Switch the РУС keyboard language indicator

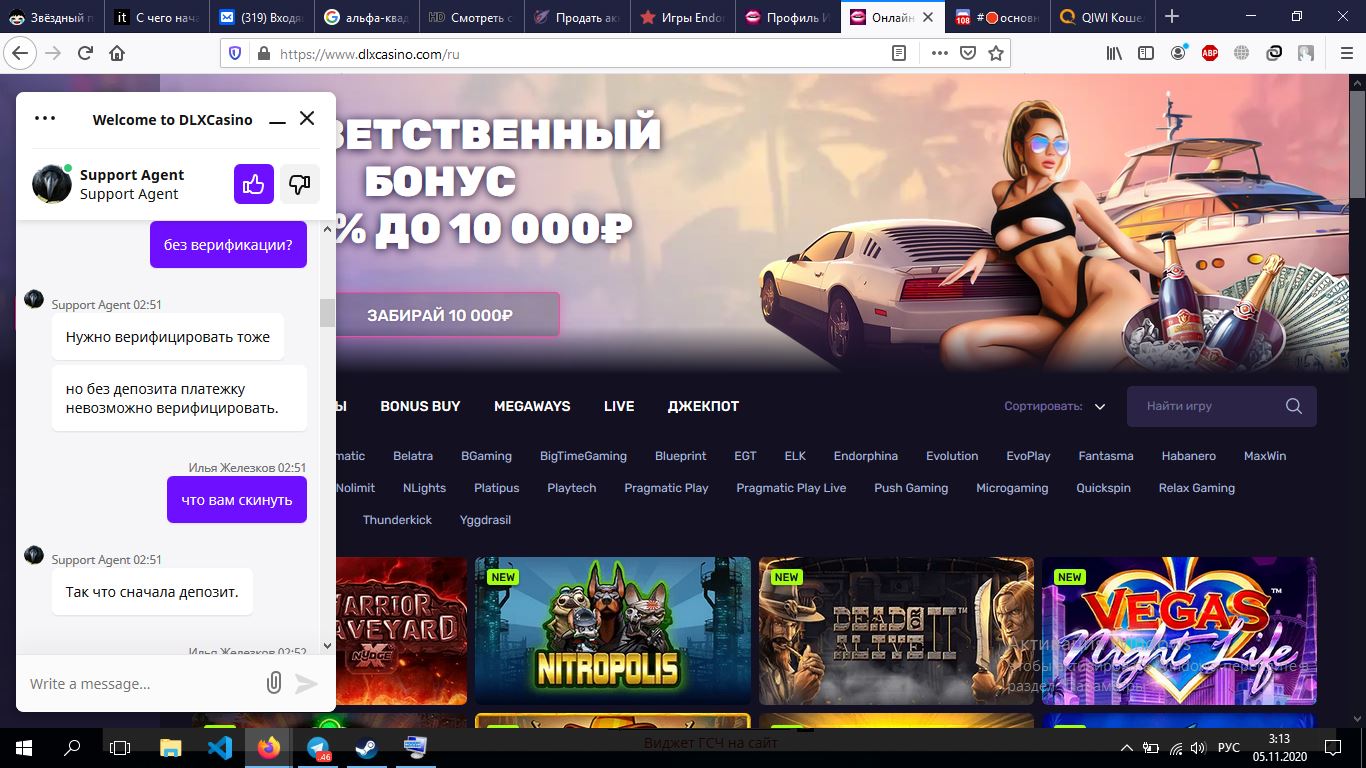(1228, 747)
